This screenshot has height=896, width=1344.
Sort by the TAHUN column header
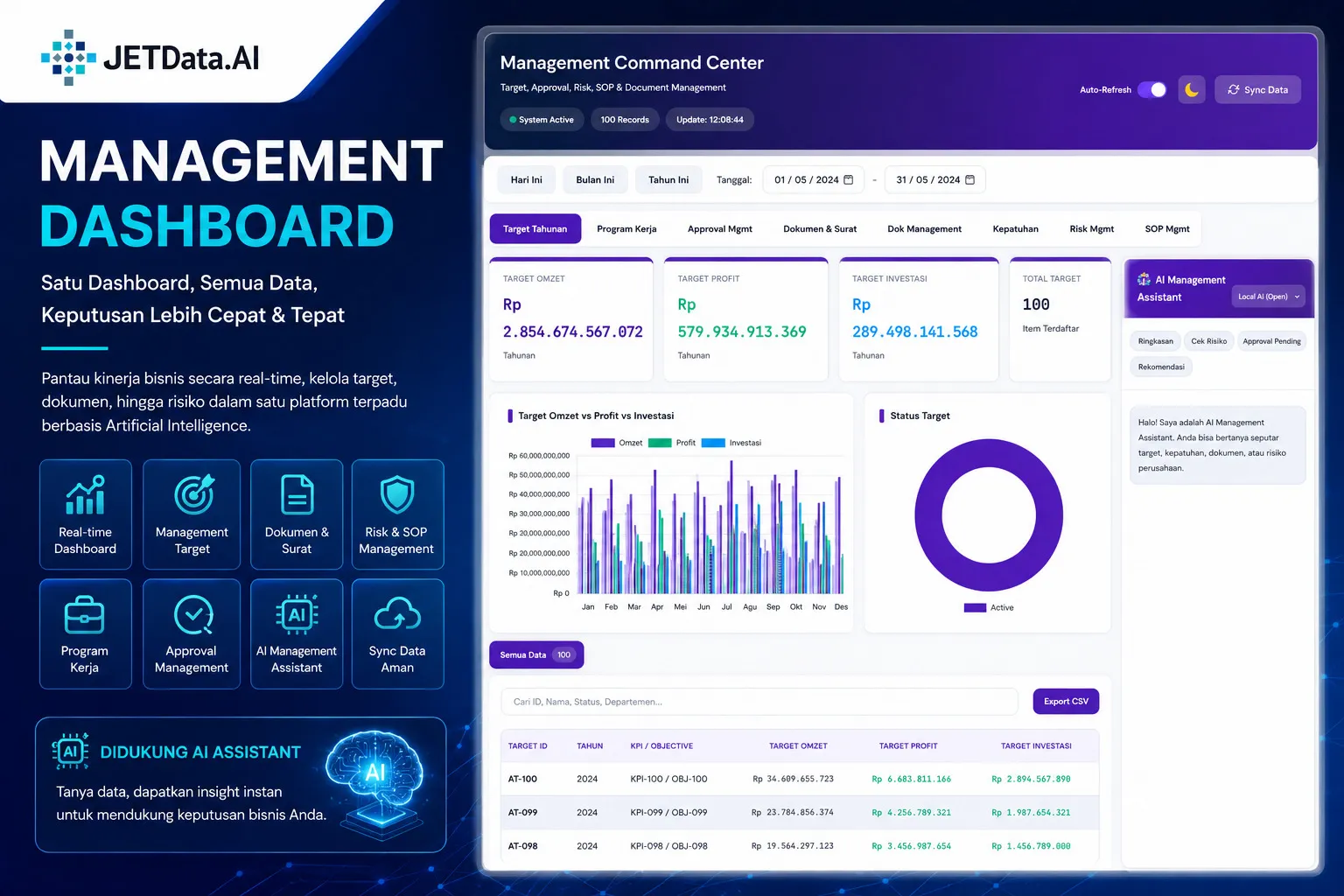[590, 745]
